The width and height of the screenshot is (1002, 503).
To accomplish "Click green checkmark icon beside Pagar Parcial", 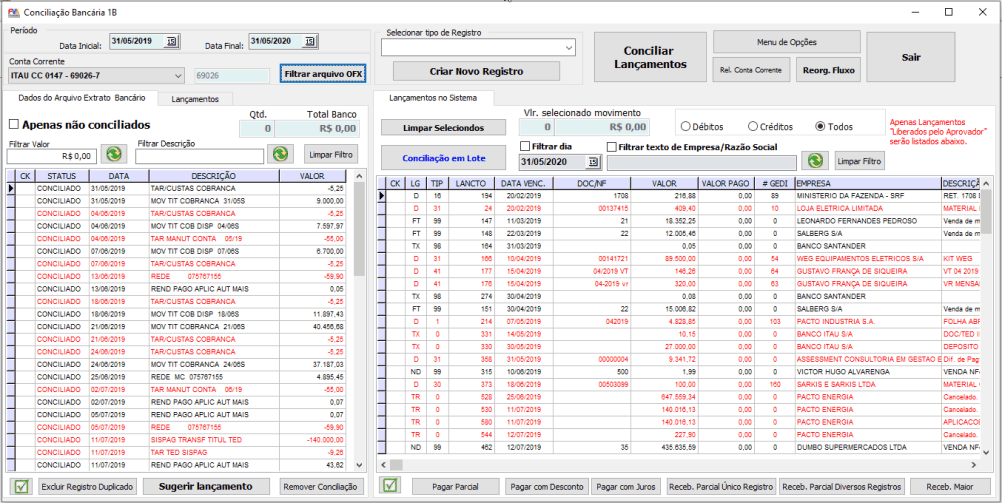I will tap(391, 487).
